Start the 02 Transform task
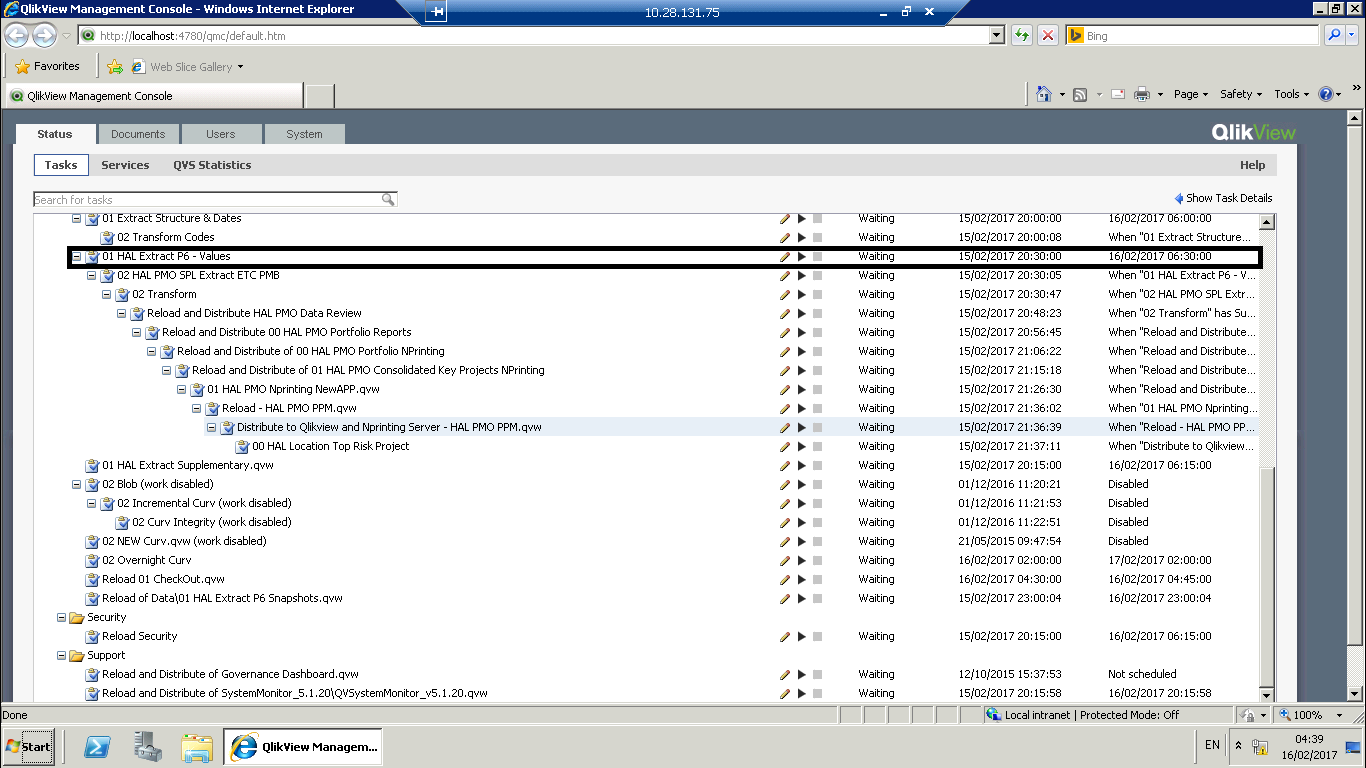 click(x=801, y=294)
